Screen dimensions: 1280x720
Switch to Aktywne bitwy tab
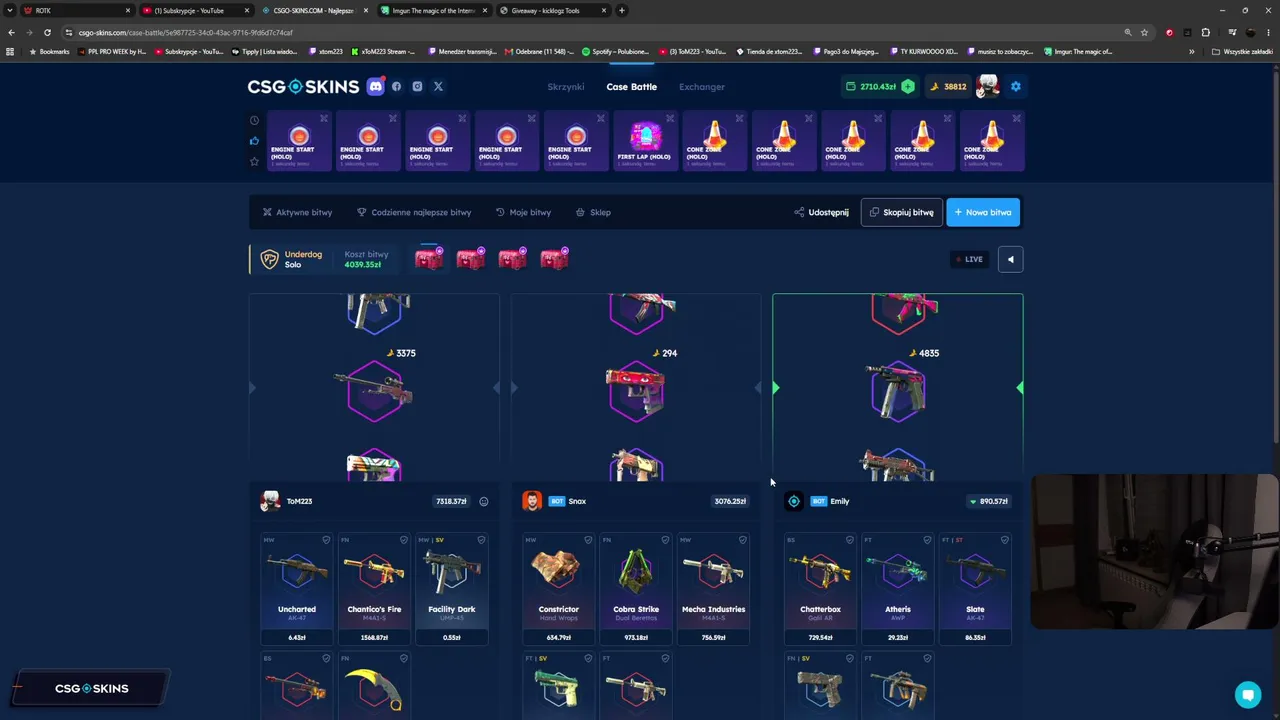pyautogui.click(x=297, y=212)
